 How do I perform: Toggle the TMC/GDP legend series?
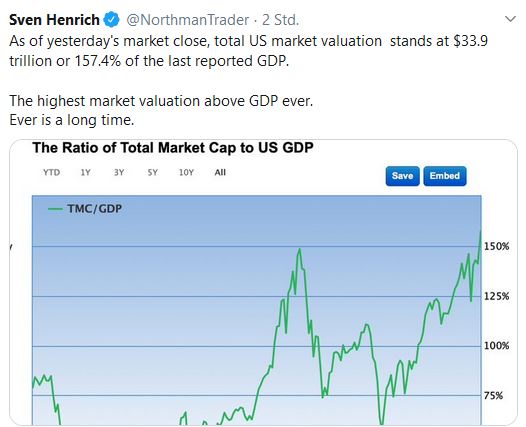click(85, 209)
